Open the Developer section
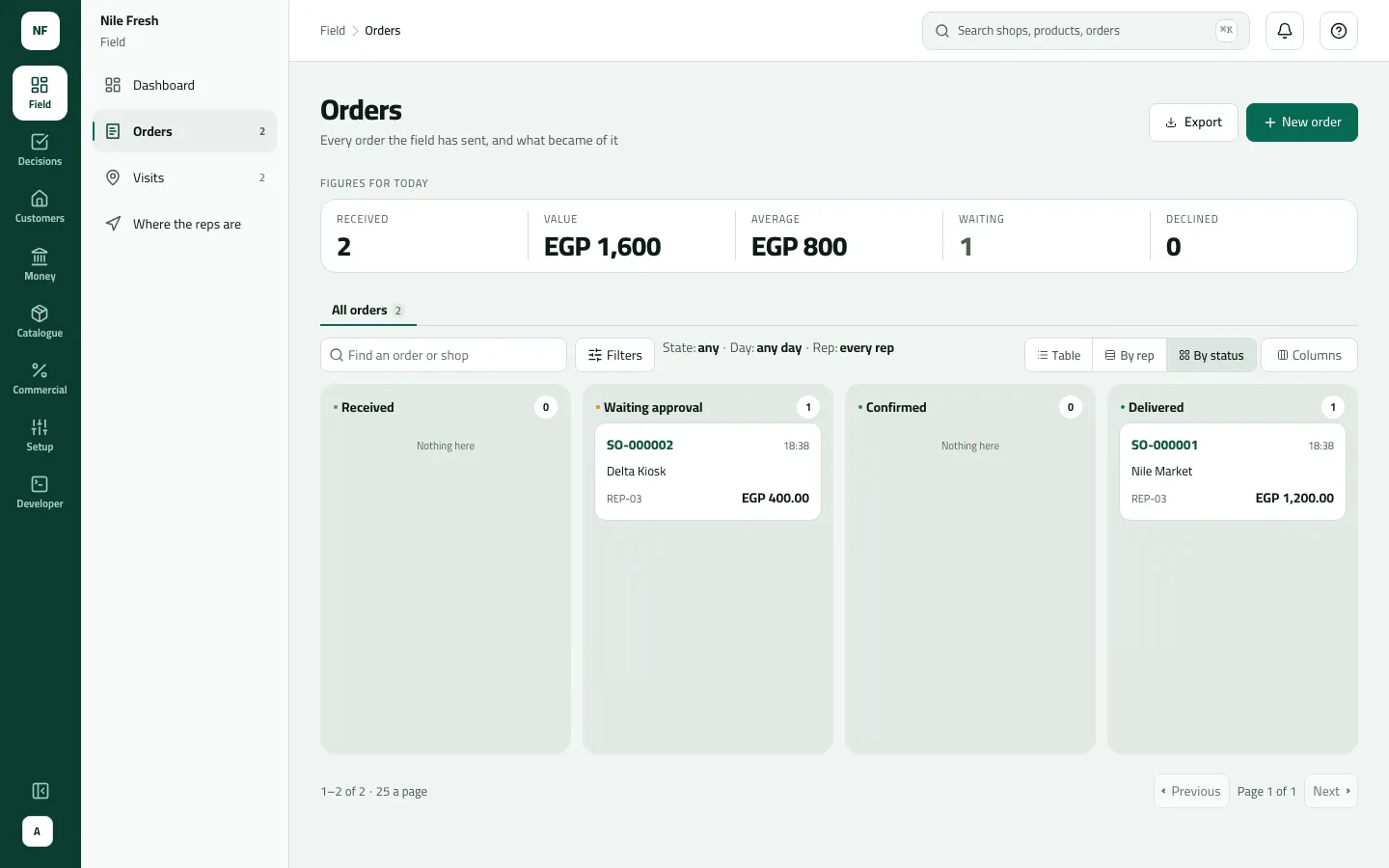This screenshot has width=1389, height=868. pos(40,492)
